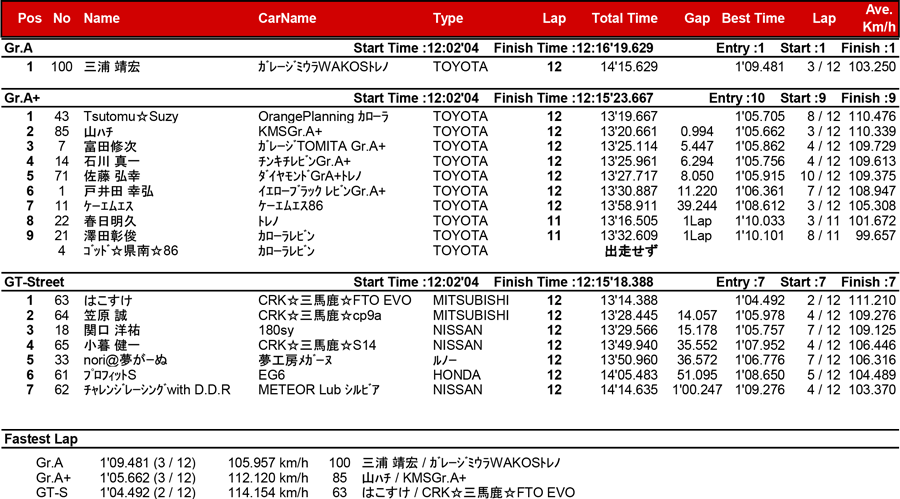900x499 pixels.
Task: Click gap value '11.220'
Action: [697, 191]
